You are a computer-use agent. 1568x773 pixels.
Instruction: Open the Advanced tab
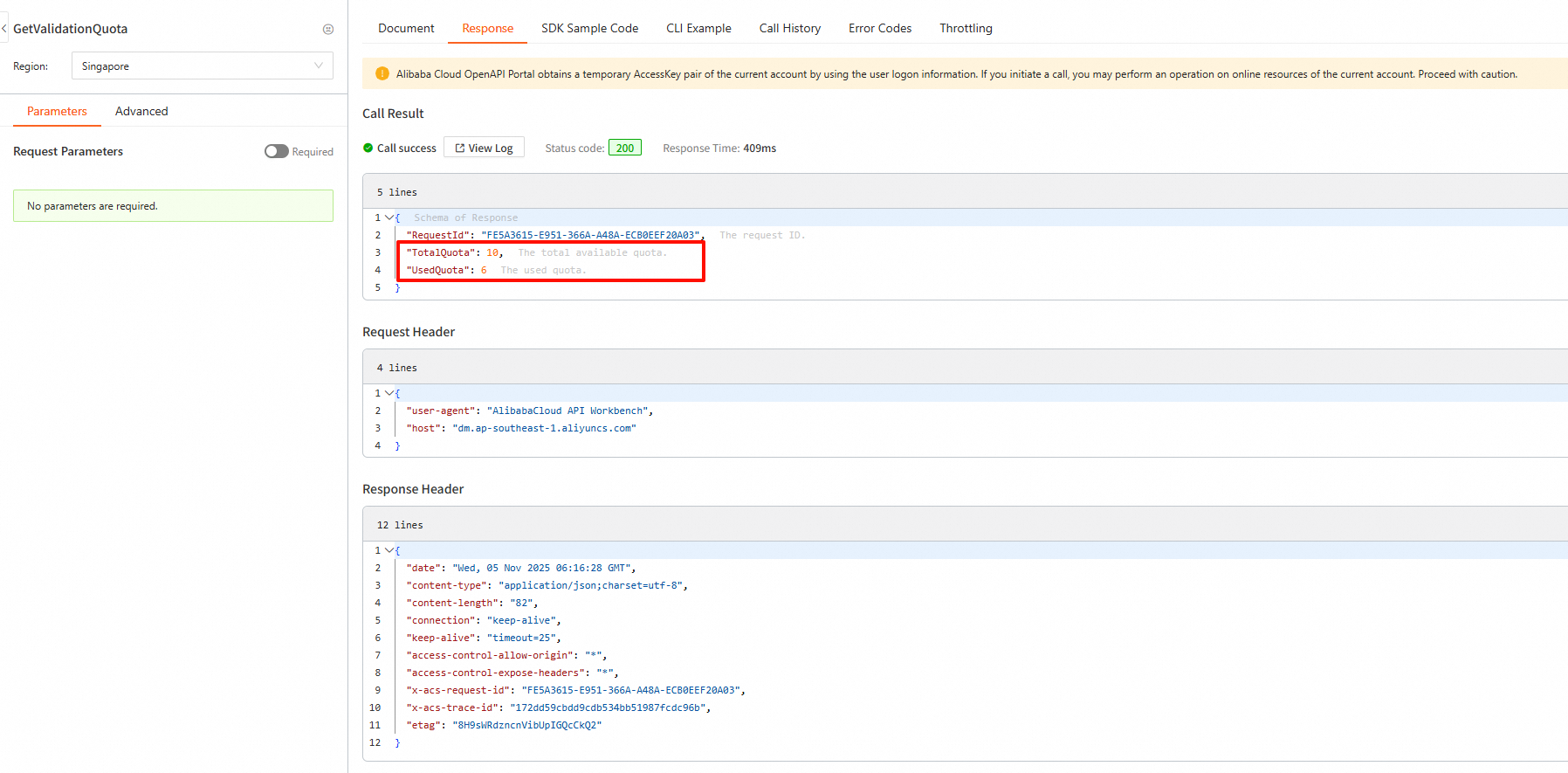(x=141, y=111)
